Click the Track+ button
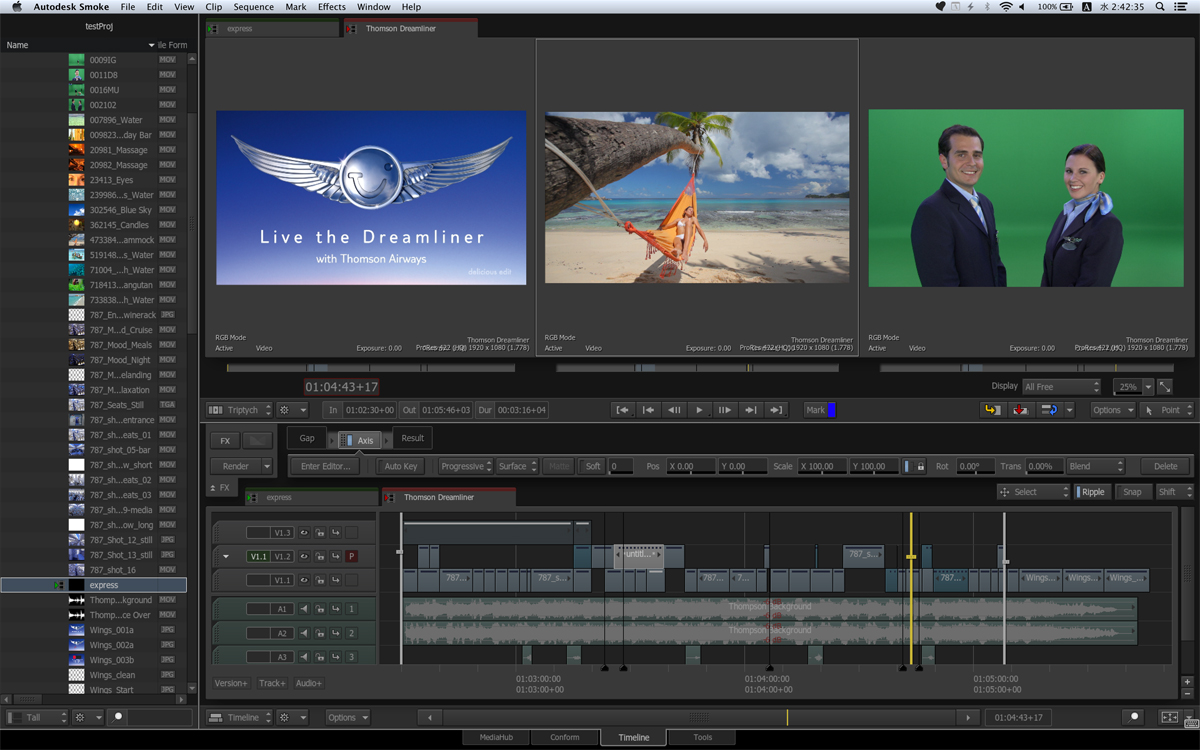Screen dimensions: 1200x750 tap(272, 683)
